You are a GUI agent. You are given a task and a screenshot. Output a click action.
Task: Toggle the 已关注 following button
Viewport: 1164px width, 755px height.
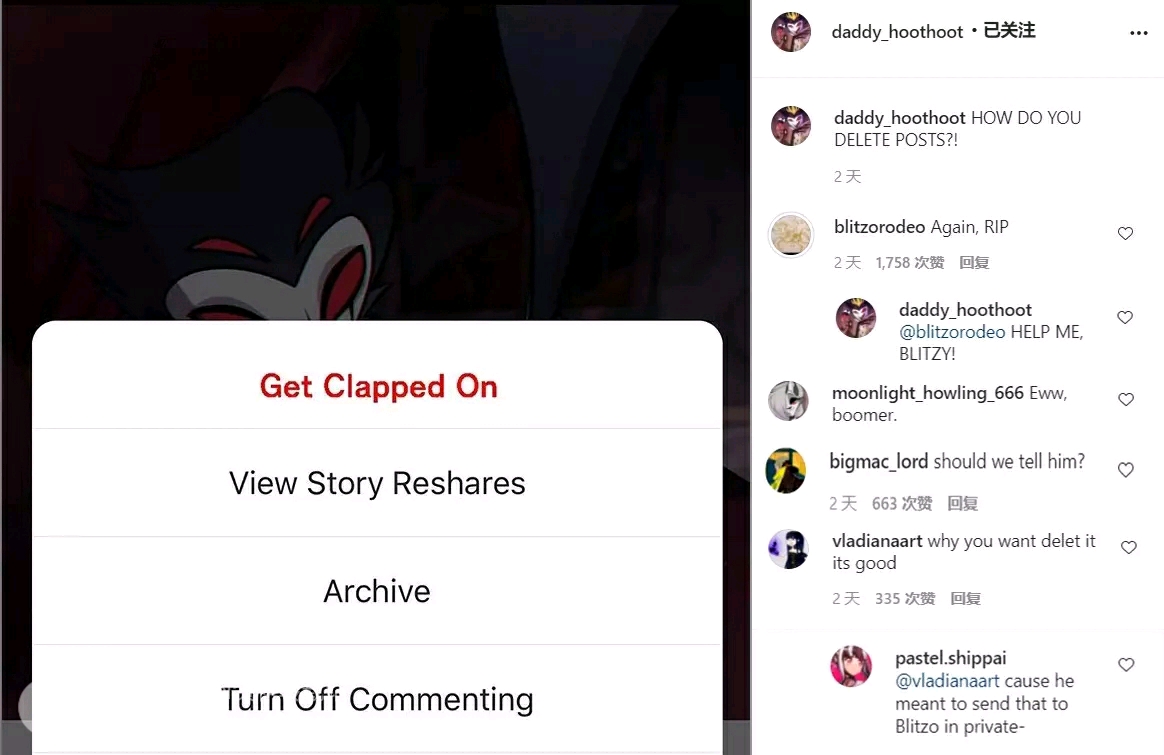coord(1009,30)
